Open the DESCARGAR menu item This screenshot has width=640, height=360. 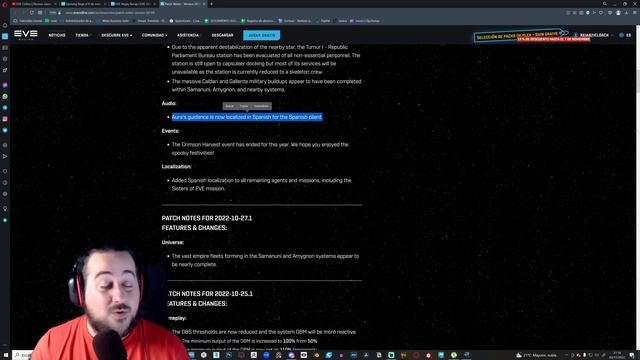tap(222, 35)
